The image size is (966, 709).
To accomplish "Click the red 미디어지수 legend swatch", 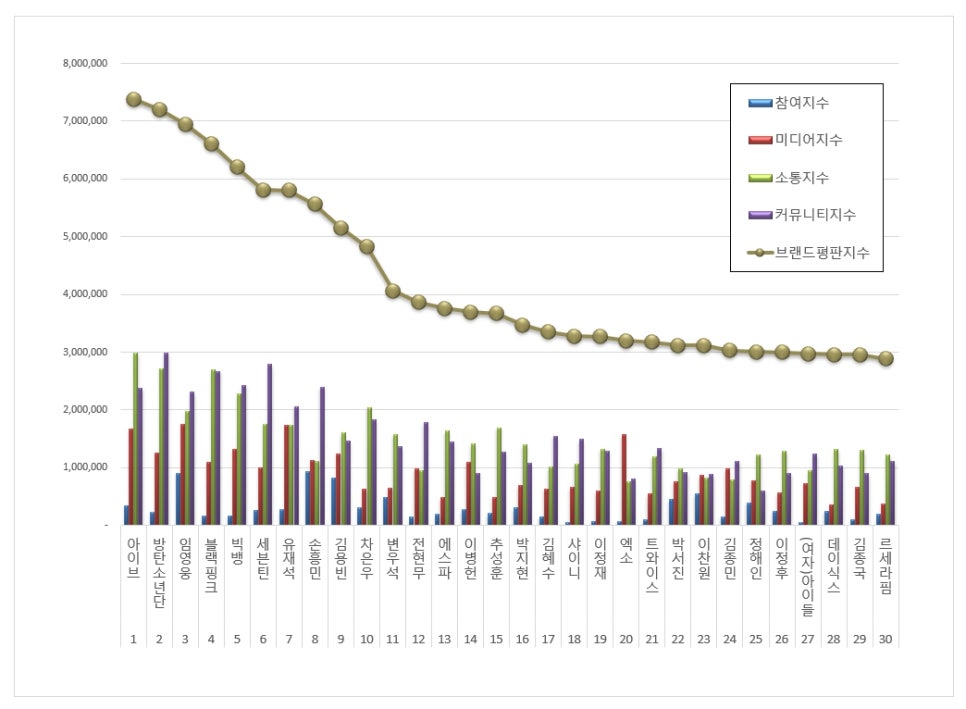I will [x=760, y=140].
